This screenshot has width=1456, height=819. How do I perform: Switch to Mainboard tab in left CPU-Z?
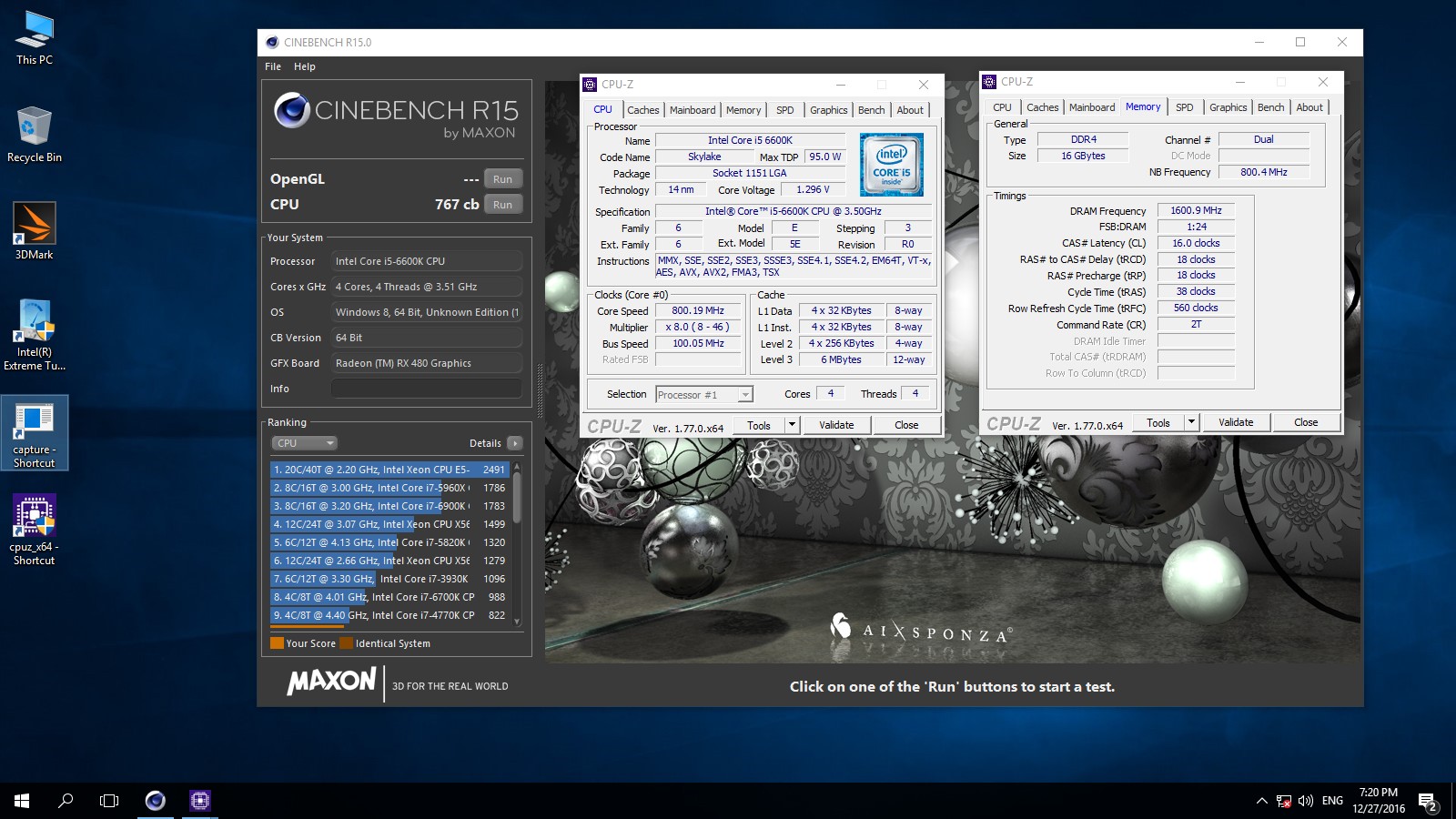point(693,110)
